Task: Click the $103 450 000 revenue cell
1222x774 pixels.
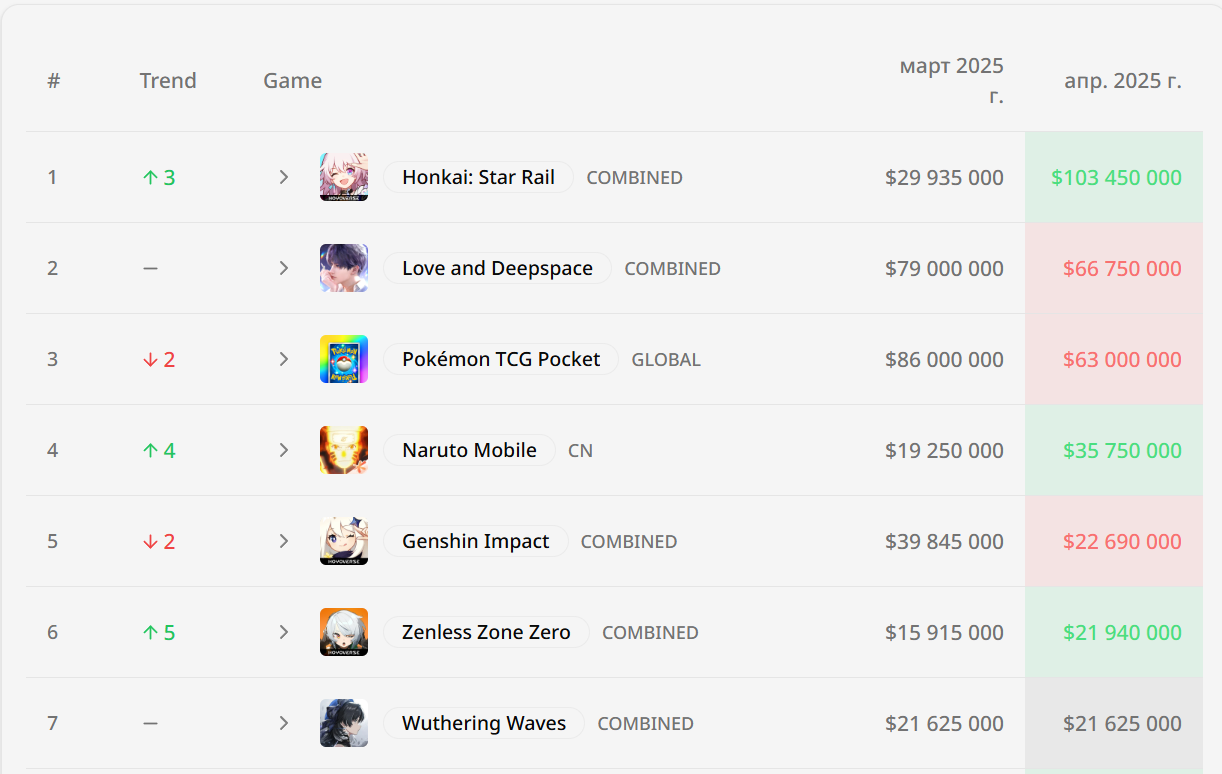Action: [1116, 177]
